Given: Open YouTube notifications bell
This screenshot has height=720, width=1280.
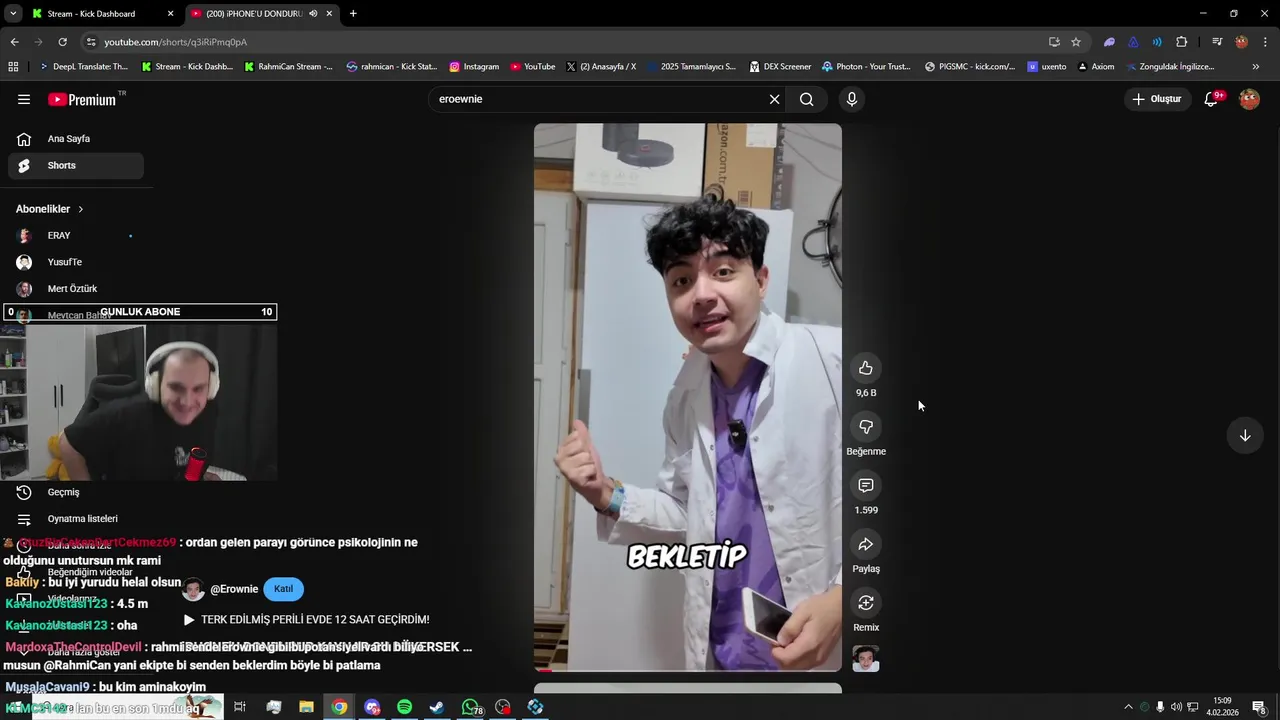Looking at the screenshot, I should coord(1212,99).
